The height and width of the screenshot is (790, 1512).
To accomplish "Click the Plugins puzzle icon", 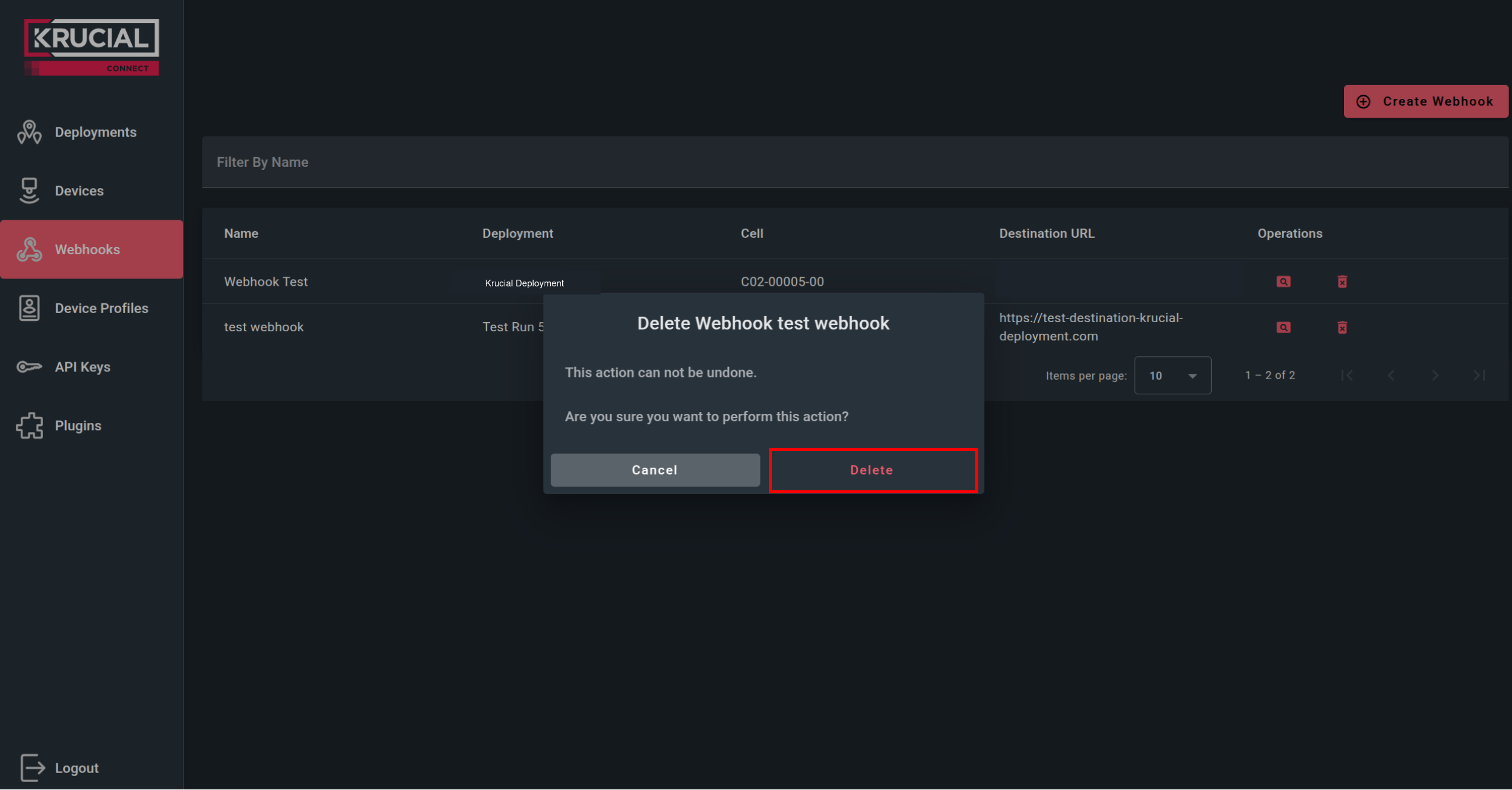I will tap(29, 425).
